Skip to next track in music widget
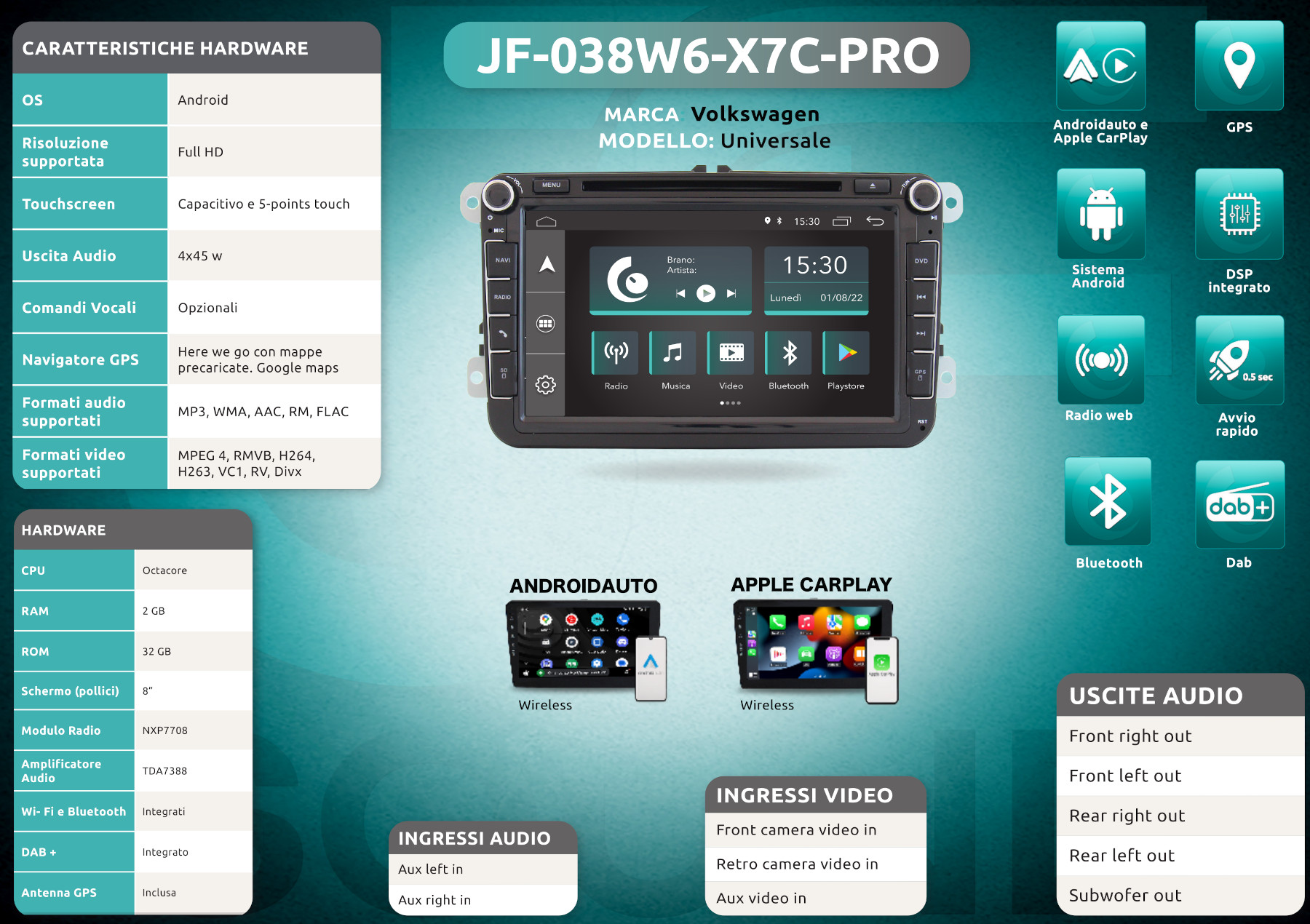 pyautogui.click(x=731, y=293)
